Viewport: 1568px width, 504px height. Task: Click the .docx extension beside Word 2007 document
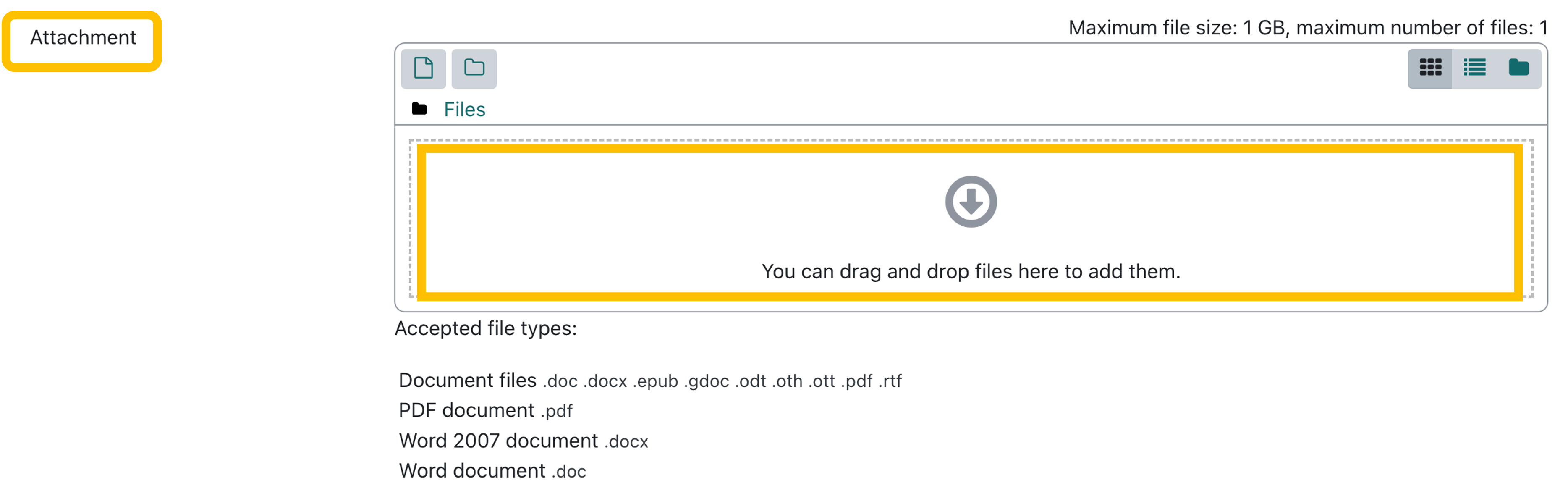pos(626,442)
